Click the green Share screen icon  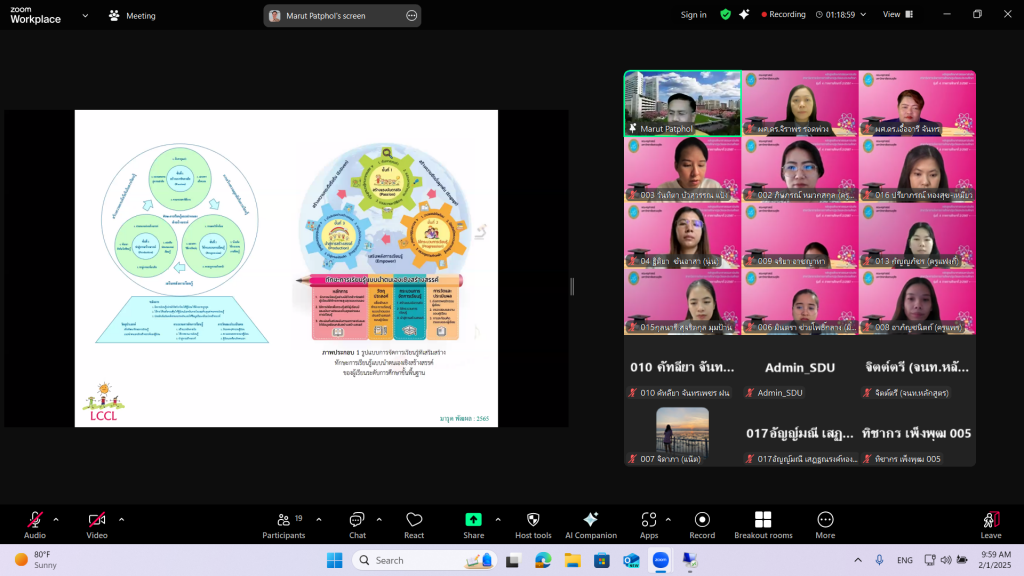[473, 520]
